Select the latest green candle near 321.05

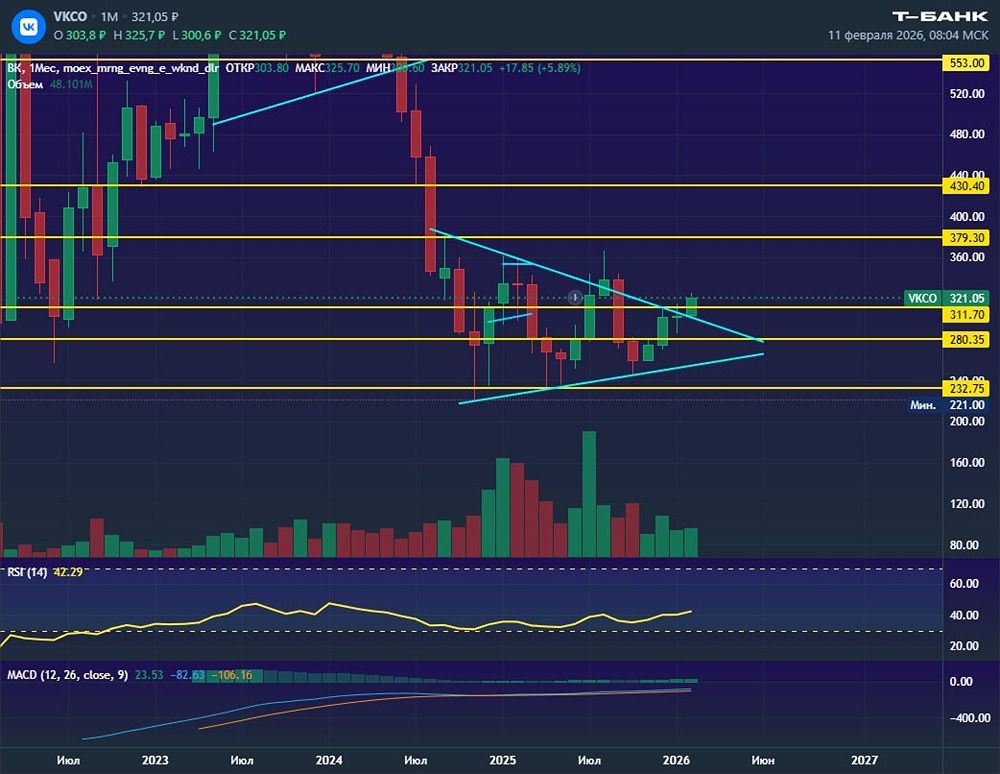tap(691, 306)
